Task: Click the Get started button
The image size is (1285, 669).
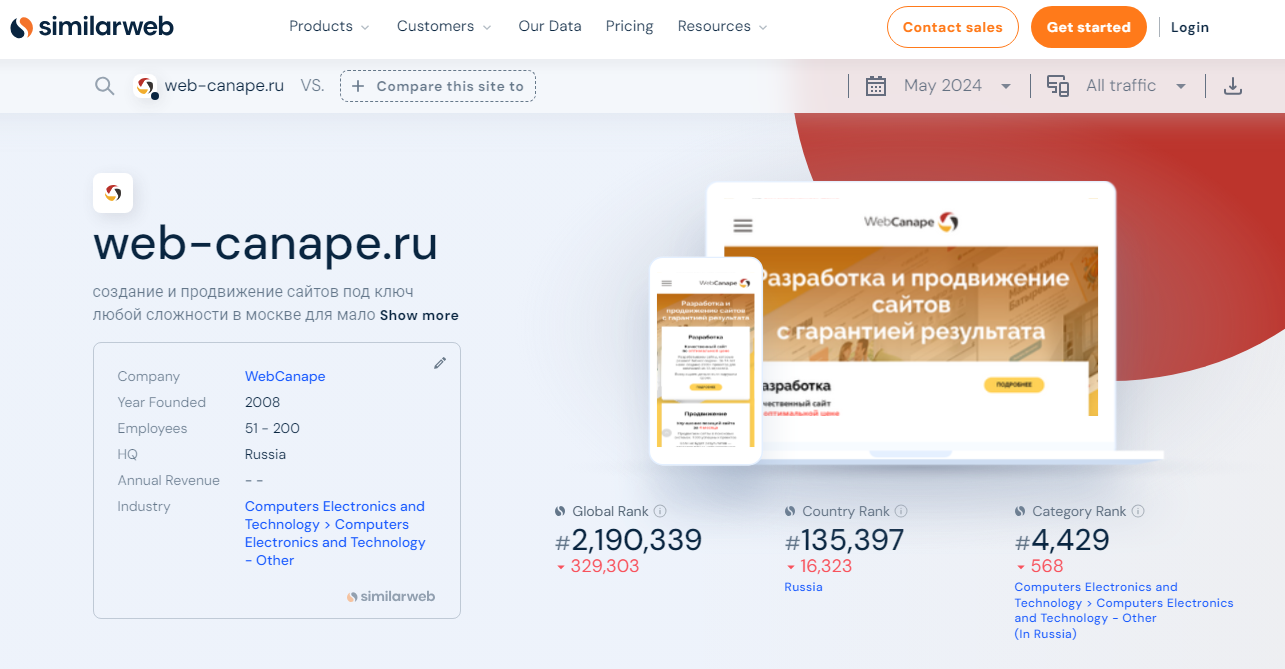Action: coord(1089,27)
